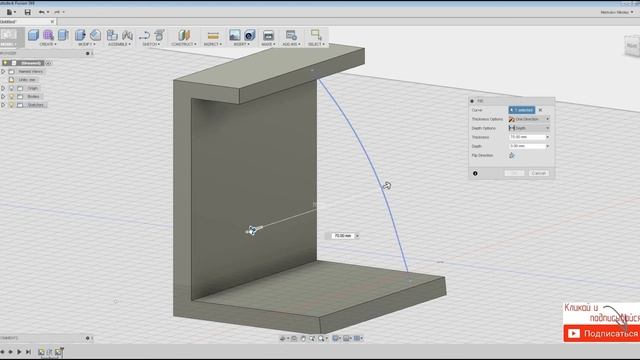Toggle visibility bulb of Bodies folder
The height and width of the screenshot is (360, 640).
[x=11, y=97]
